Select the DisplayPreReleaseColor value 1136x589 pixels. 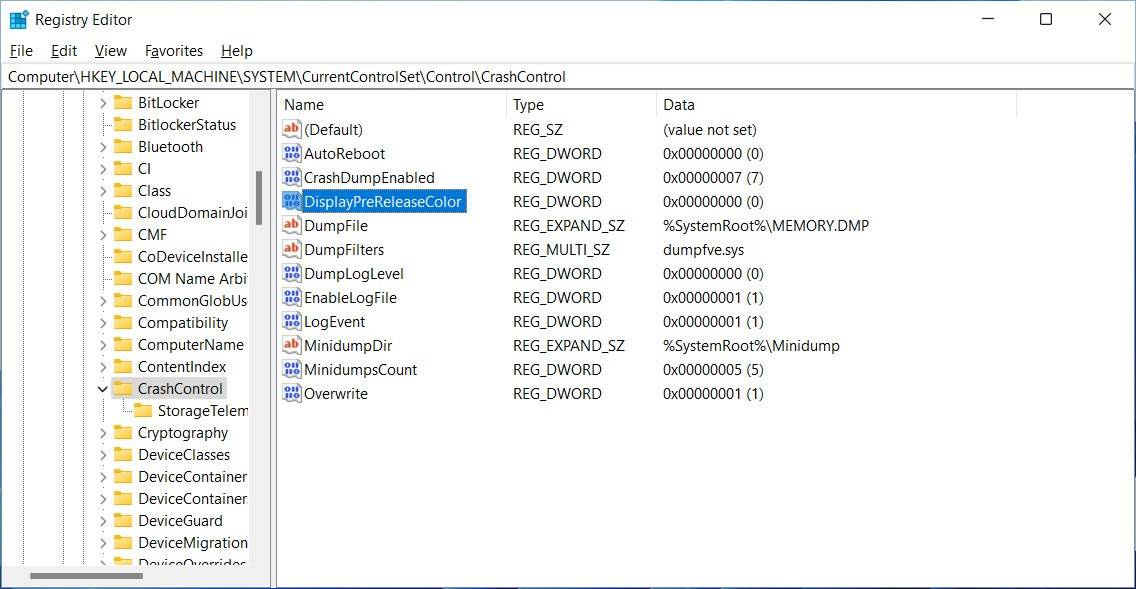pos(383,201)
